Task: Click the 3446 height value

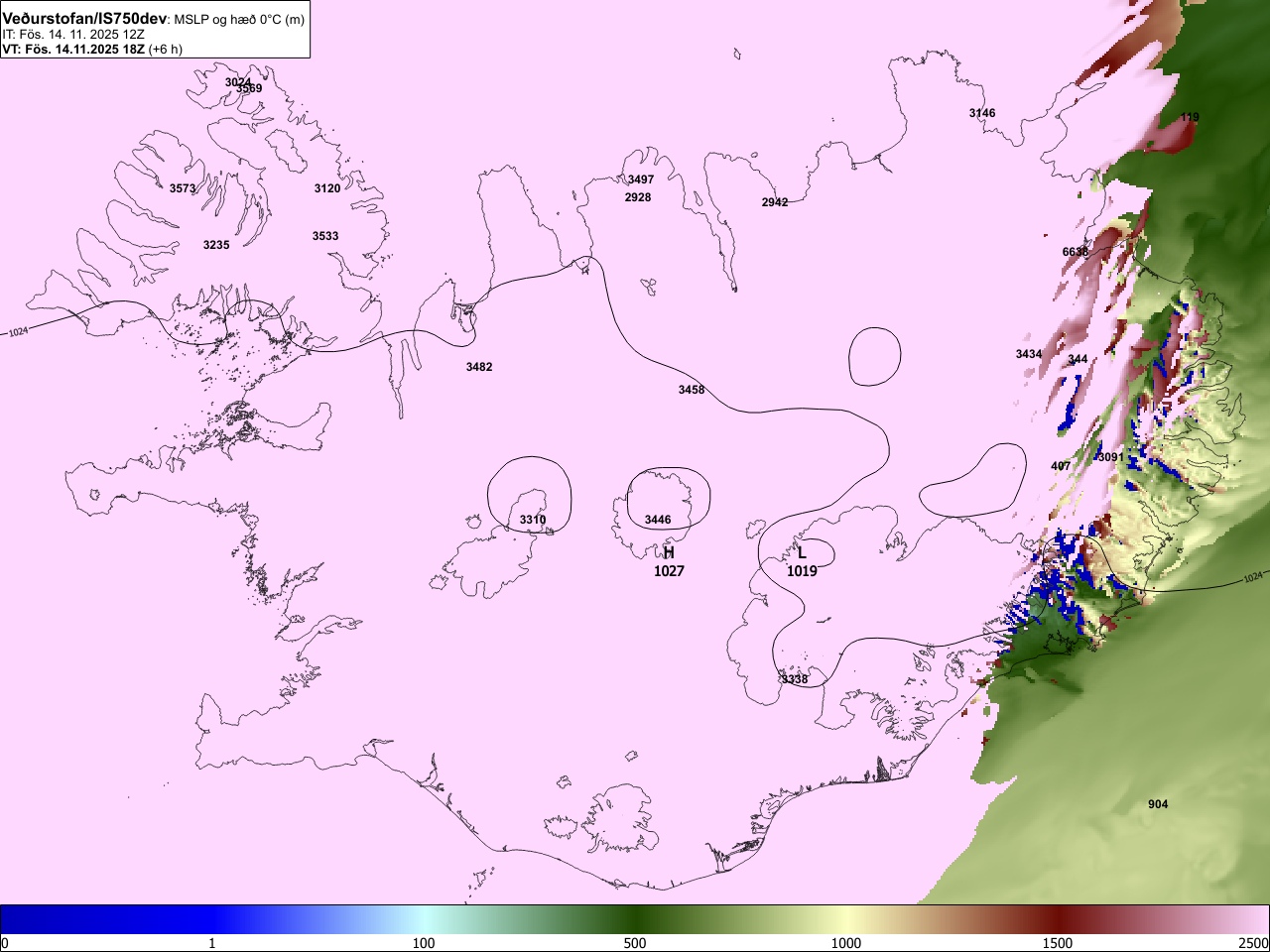Action: click(658, 520)
